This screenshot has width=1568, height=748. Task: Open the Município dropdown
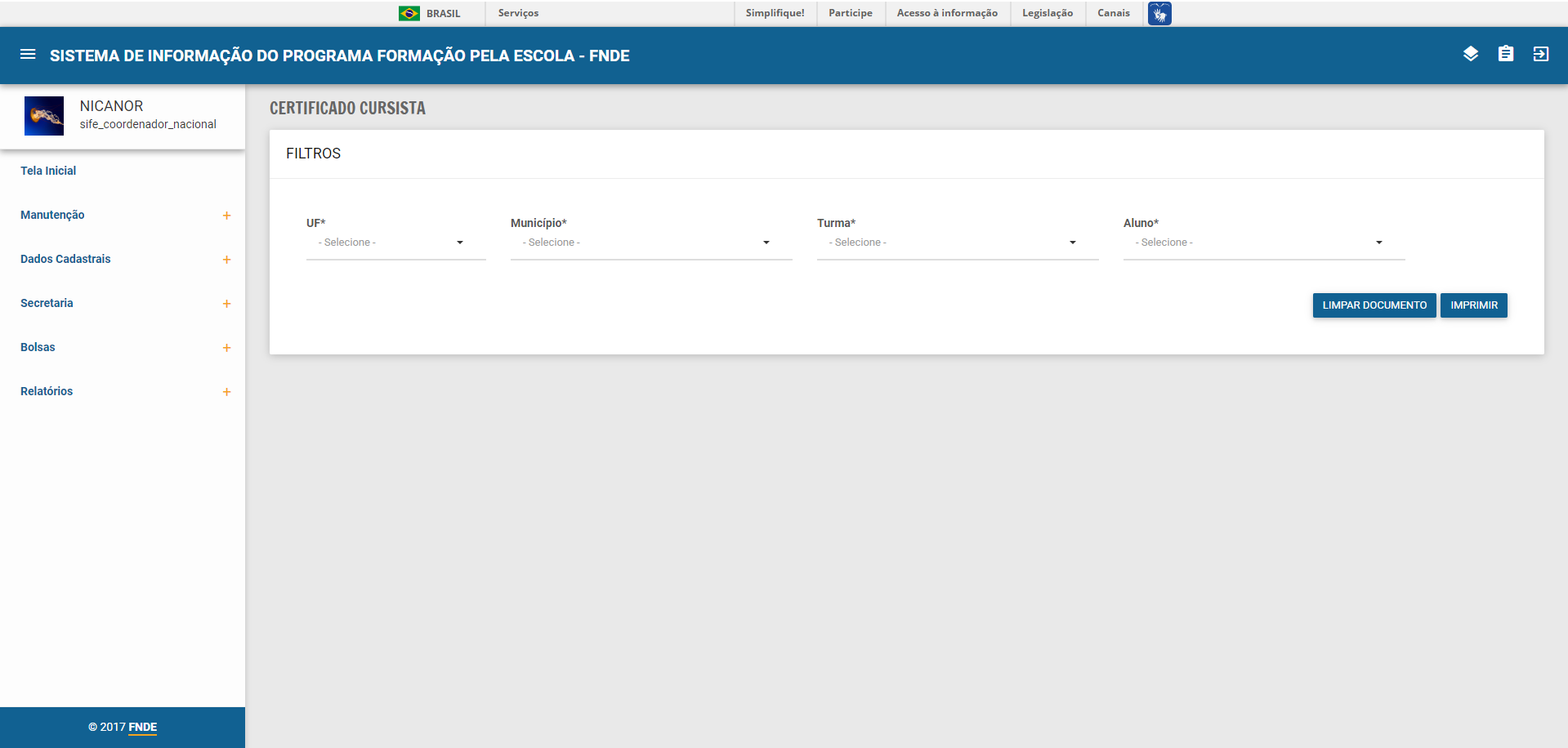click(650, 243)
